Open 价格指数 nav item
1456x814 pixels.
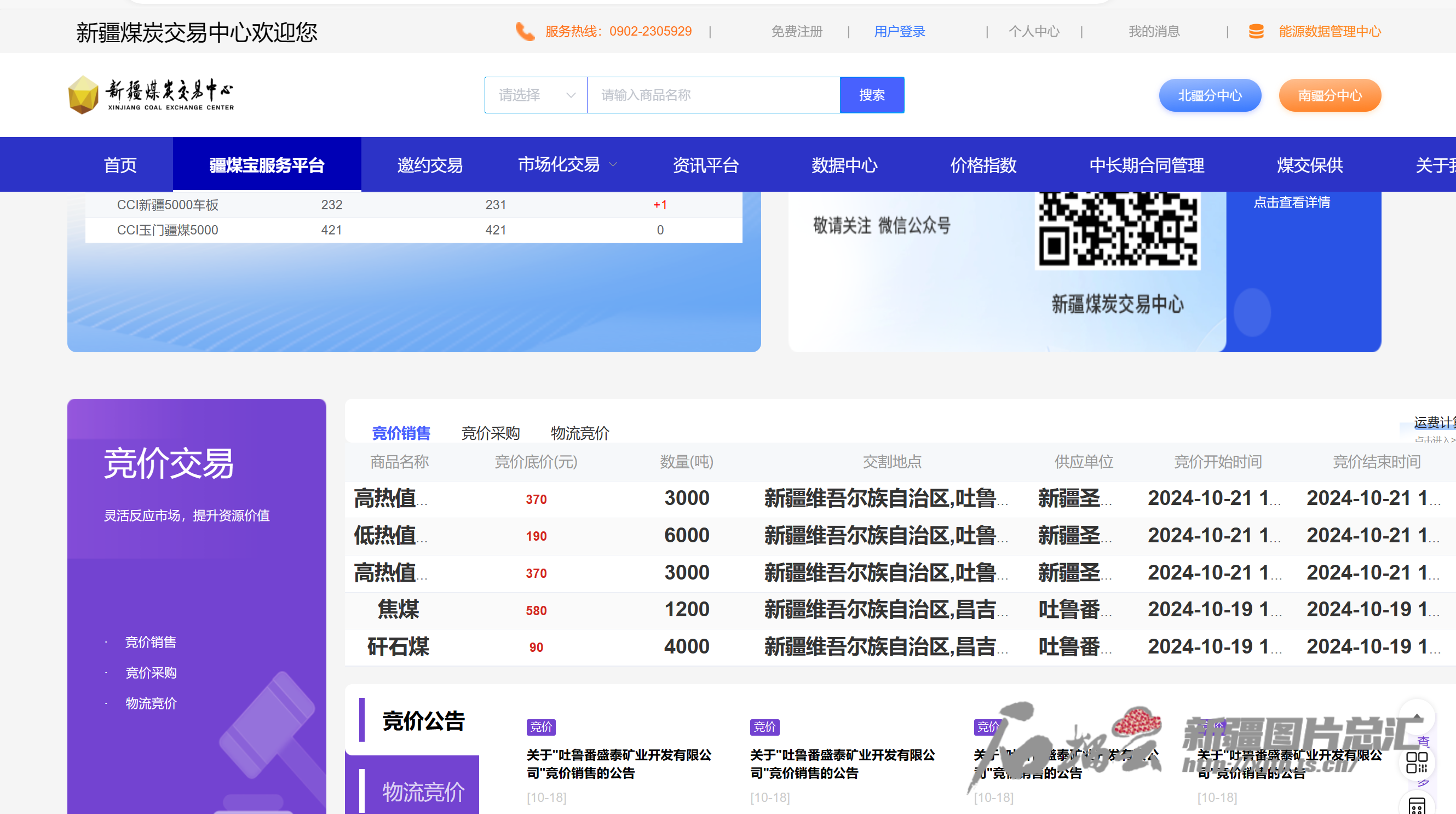(983, 165)
